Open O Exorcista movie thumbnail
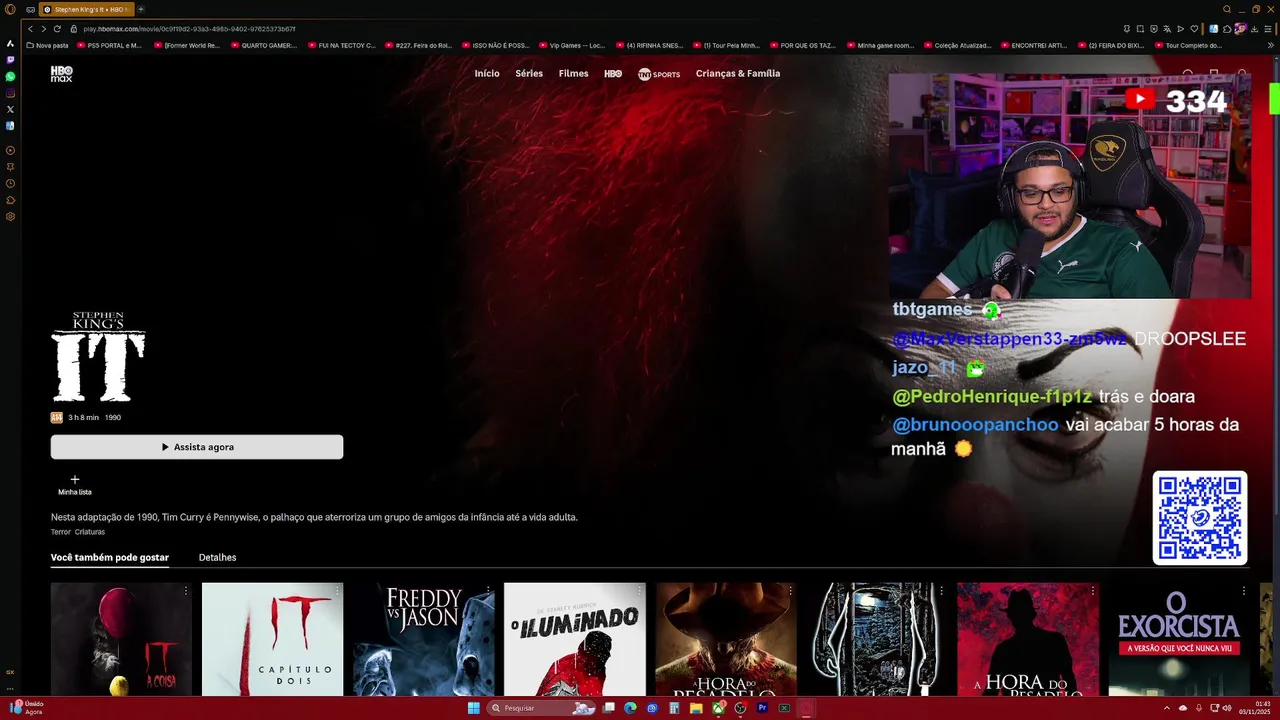The height and width of the screenshot is (720, 1280). [1179, 639]
